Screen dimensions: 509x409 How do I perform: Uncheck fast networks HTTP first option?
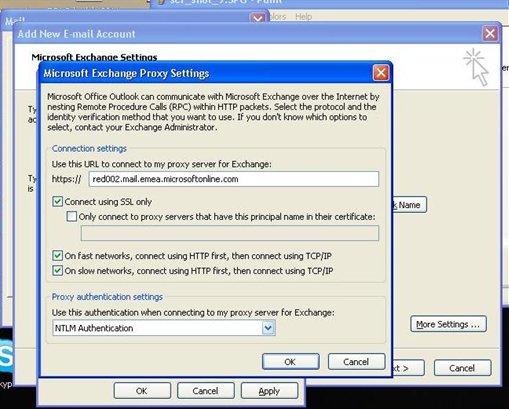pos(57,256)
